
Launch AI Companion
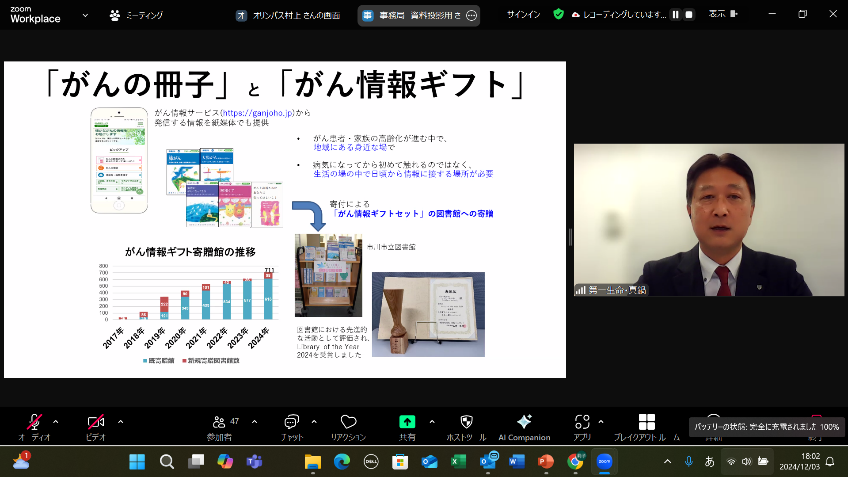tap(524, 423)
